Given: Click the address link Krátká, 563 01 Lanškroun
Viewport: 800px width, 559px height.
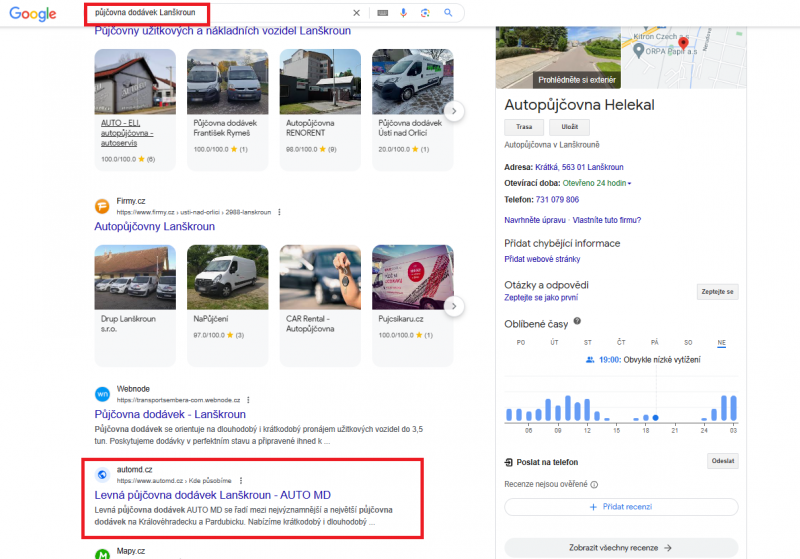Looking at the screenshot, I should click(579, 167).
